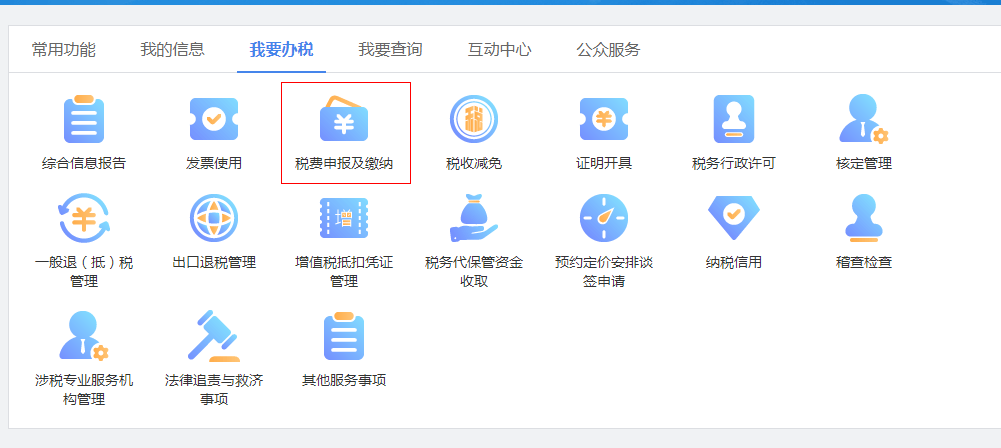The image size is (1001, 448).
Task: Click the 涉税专业服务机构管理 text label
Action: click(x=84, y=391)
